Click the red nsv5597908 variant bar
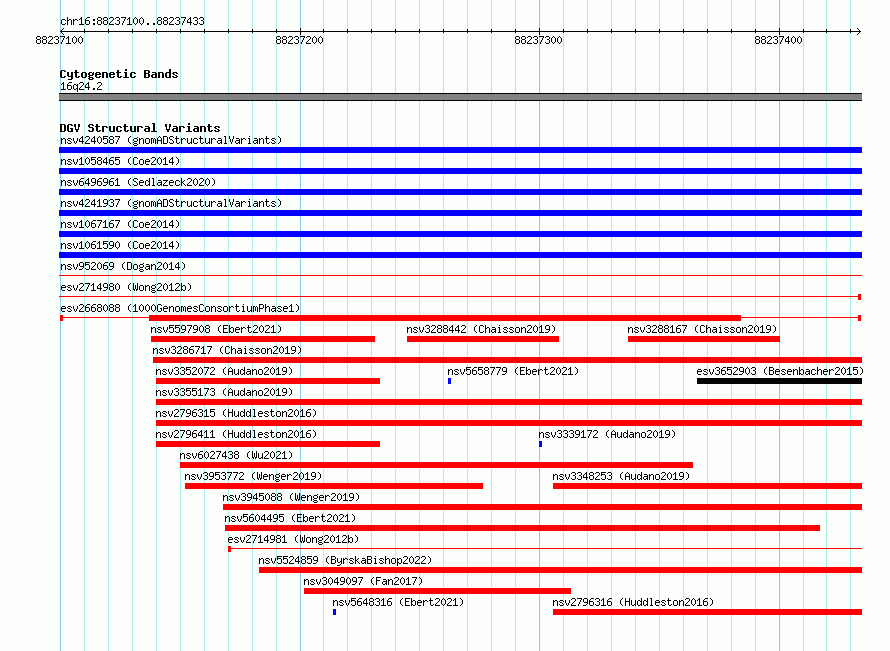Image resolution: width=890 pixels, height=651 pixels. point(263,339)
